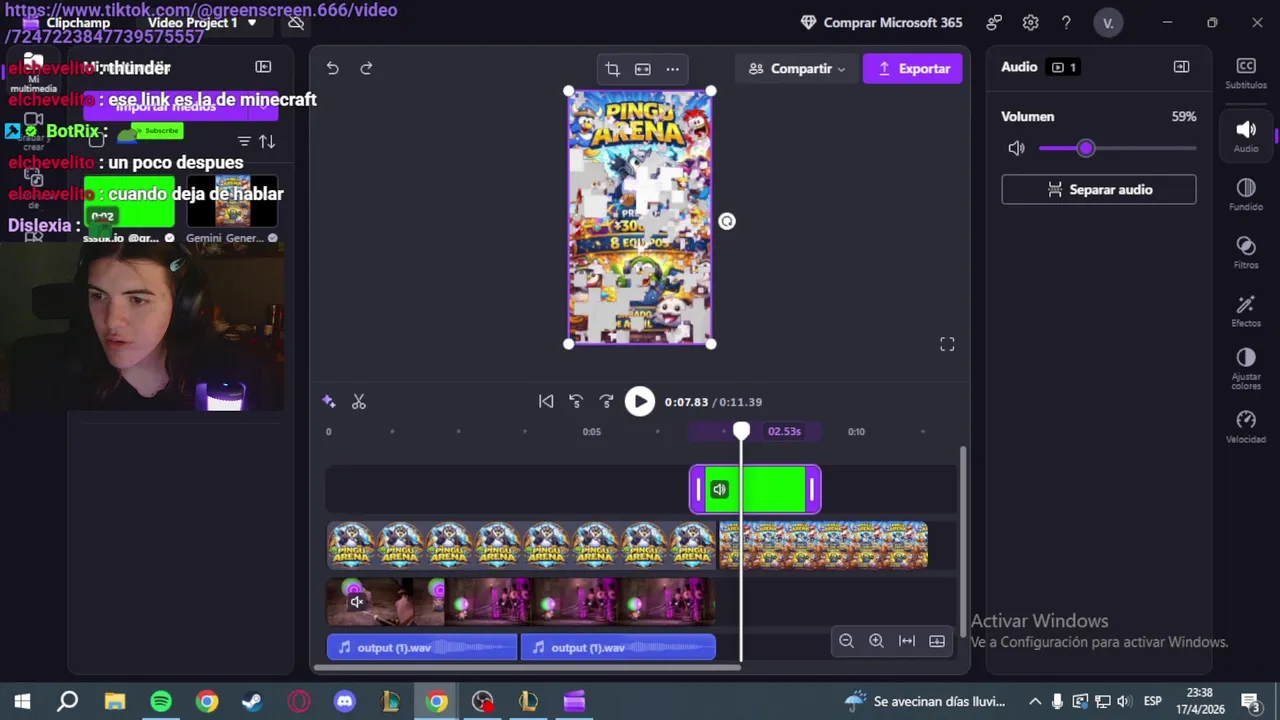The width and height of the screenshot is (1280, 720).
Task: Select the split scissors tool
Action: point(359,402)
